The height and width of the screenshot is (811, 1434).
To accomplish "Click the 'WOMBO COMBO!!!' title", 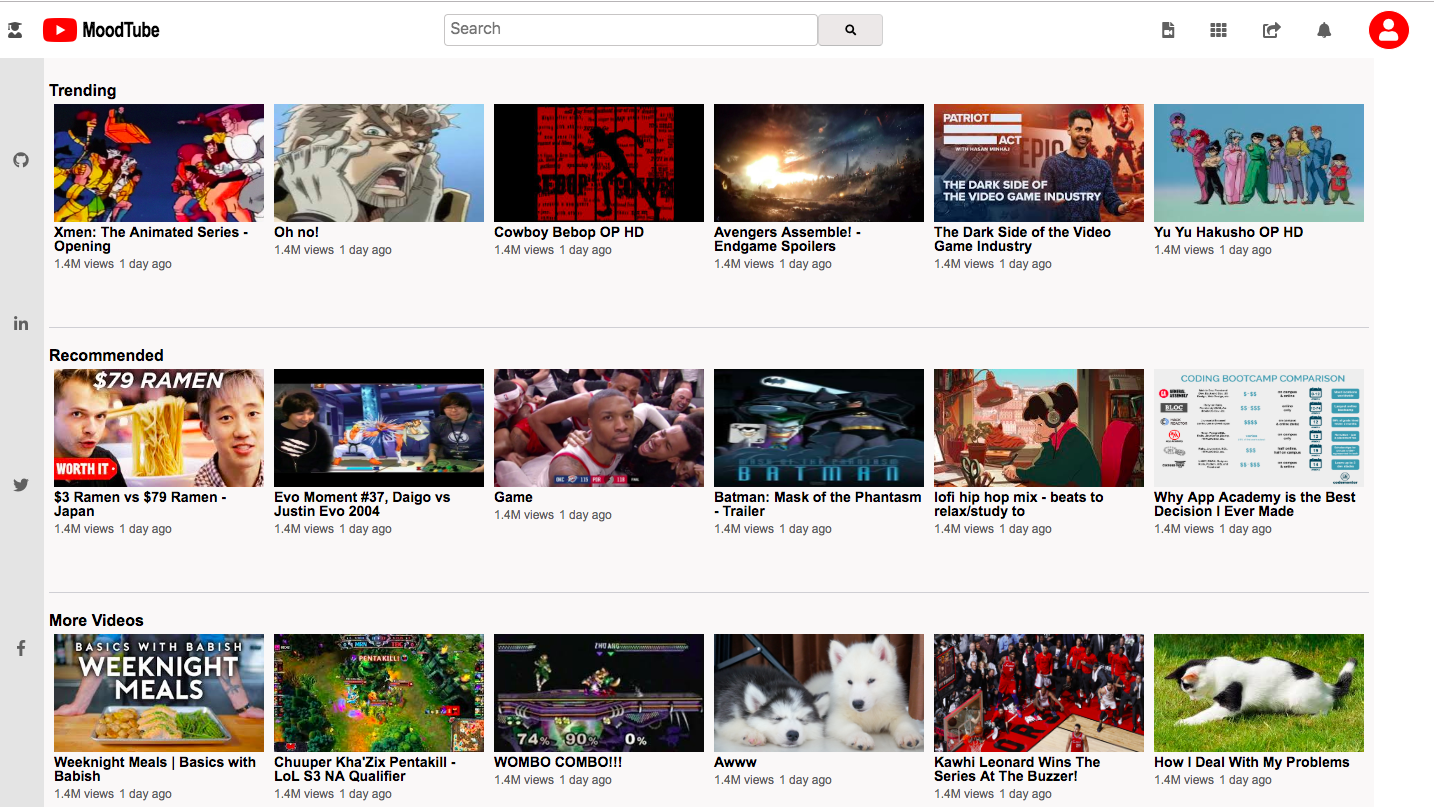I will [558, 762].
